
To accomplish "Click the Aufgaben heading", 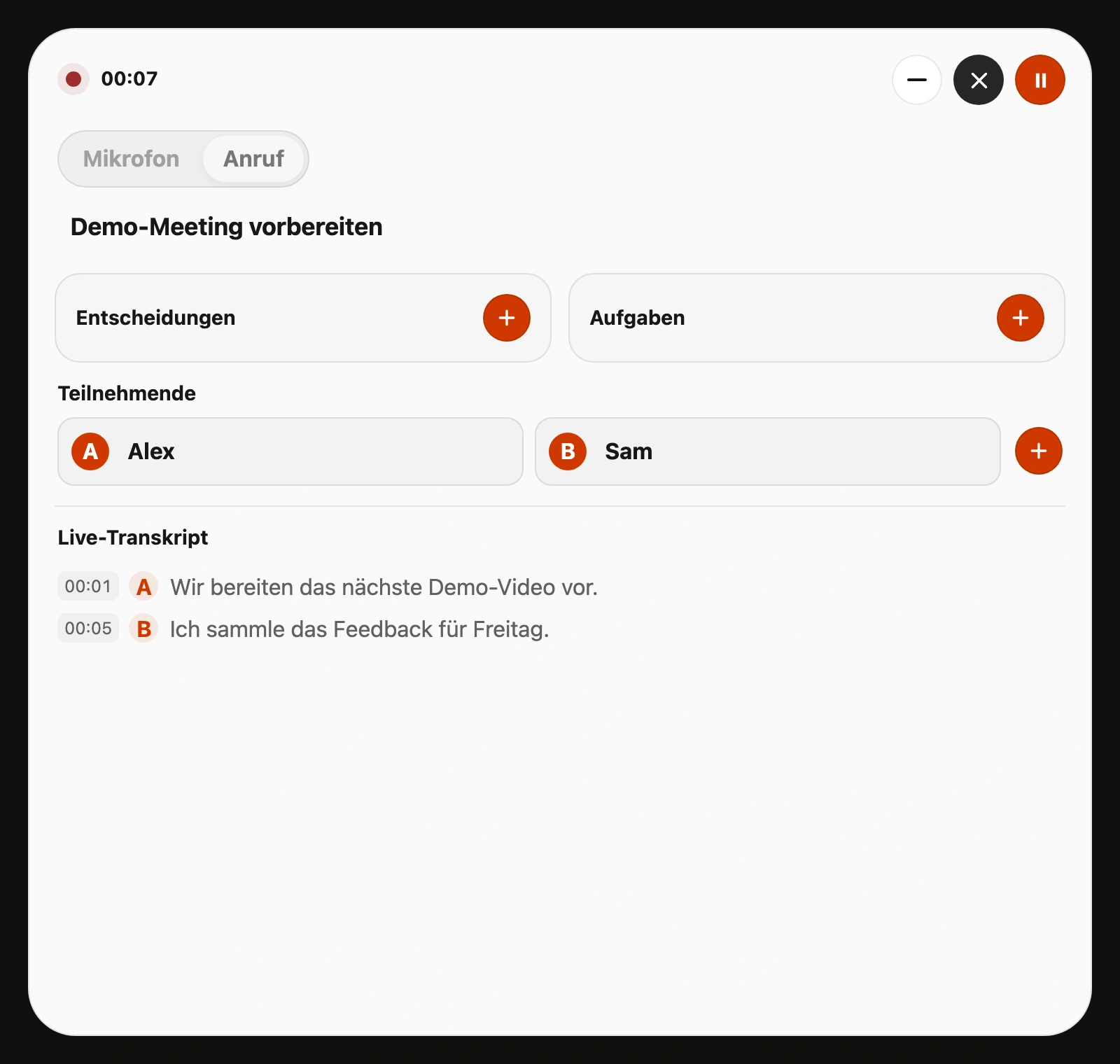I will 638,318.
